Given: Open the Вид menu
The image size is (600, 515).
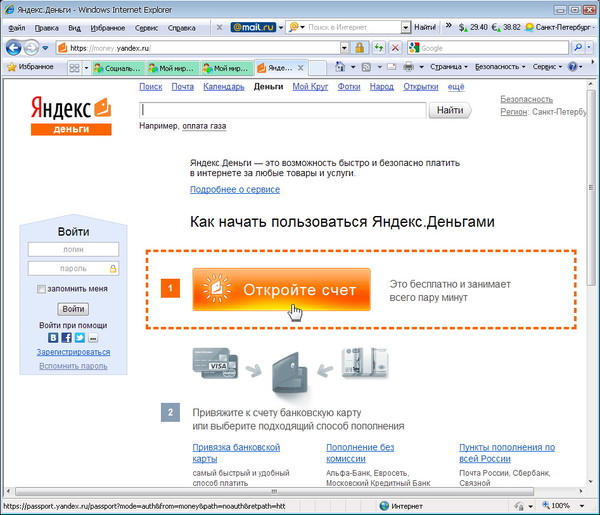Looking at the screenshot, I should tap(74, 28).
